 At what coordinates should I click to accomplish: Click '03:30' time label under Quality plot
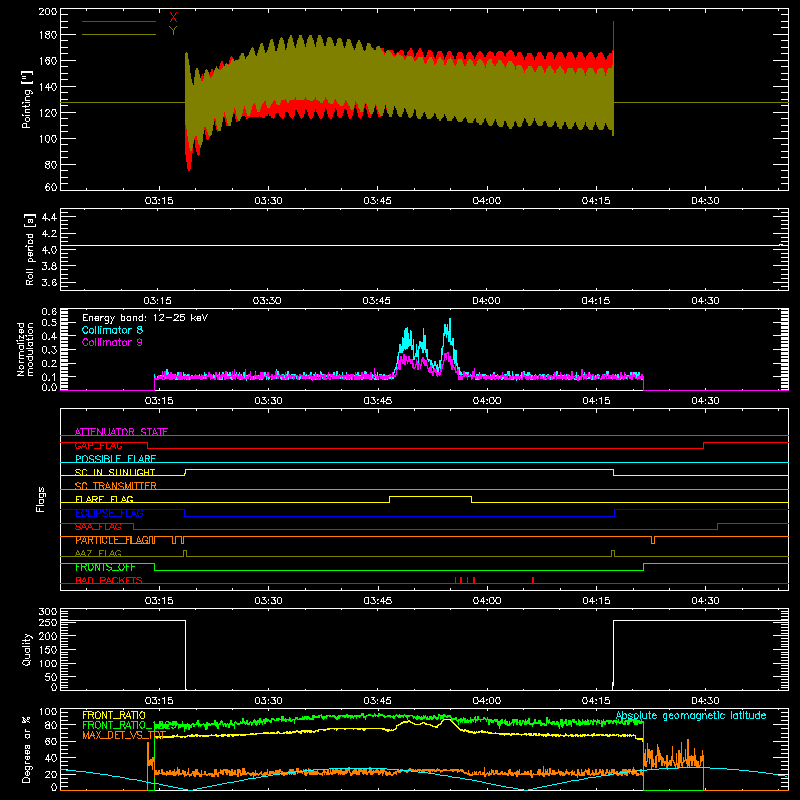[268, 701]
